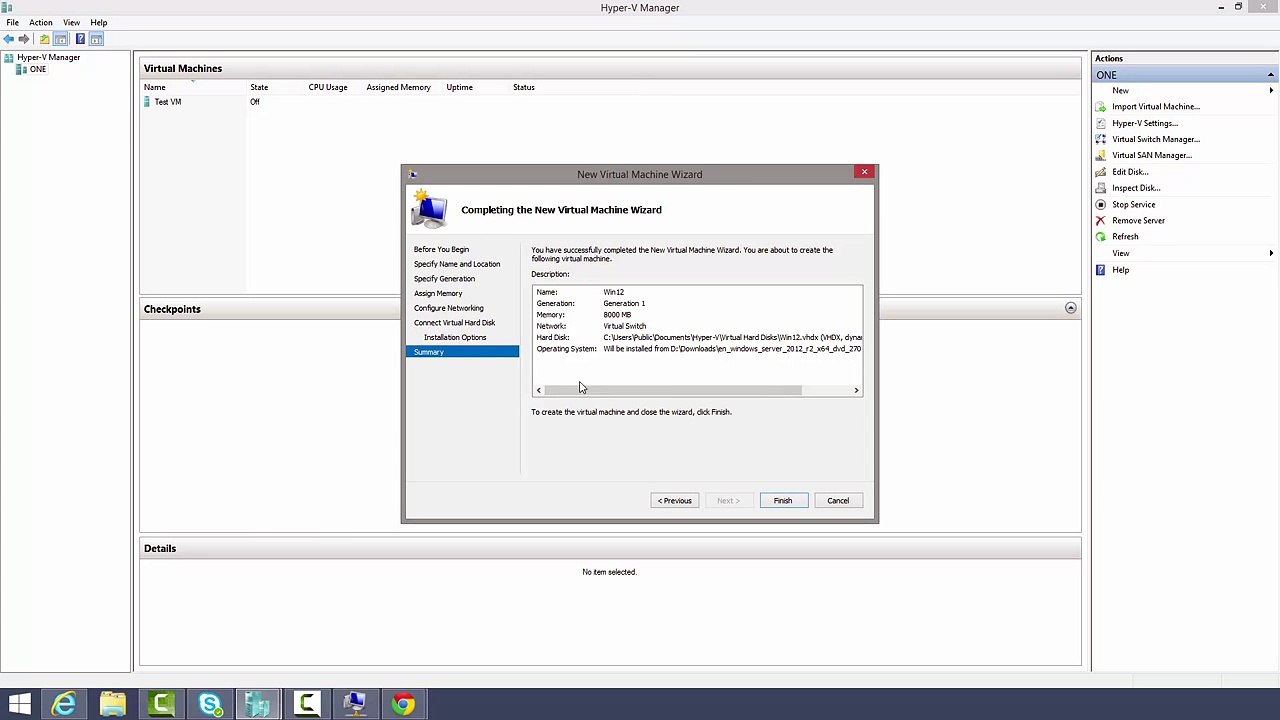Sort by the State column header
This screenshot has width=1280, height=720.
click(259, 87)
